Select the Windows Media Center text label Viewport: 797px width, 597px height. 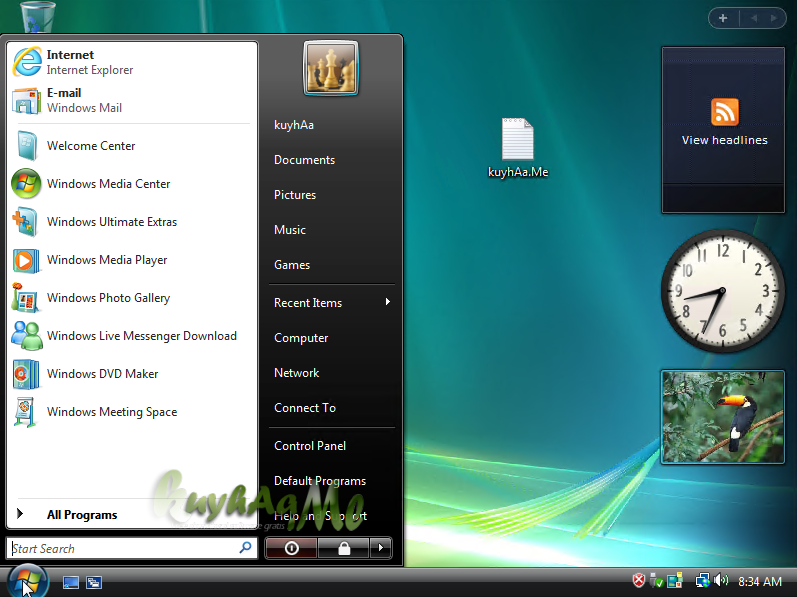[108, 184]
